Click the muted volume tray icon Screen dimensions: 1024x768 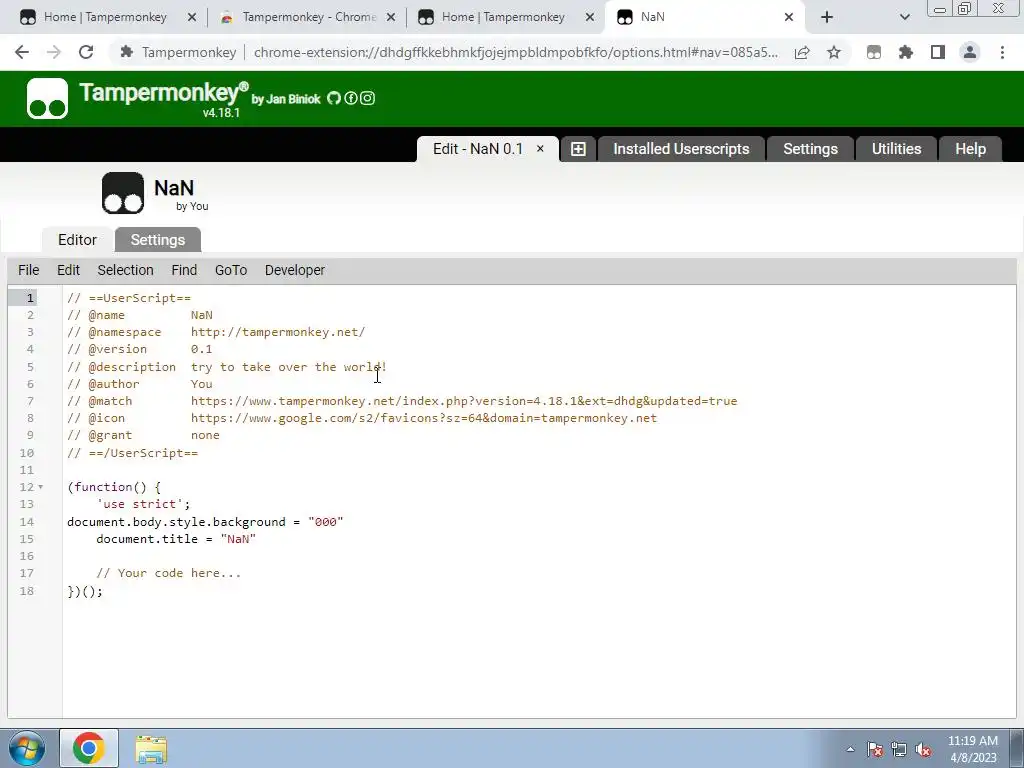tap(923, 749)
